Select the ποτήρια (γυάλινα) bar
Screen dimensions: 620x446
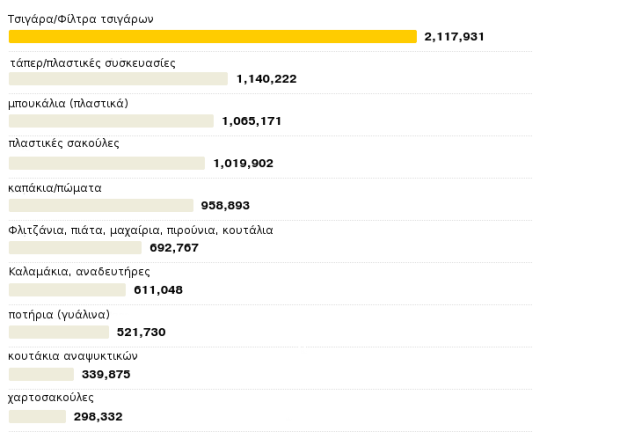(x=58, y=332)
